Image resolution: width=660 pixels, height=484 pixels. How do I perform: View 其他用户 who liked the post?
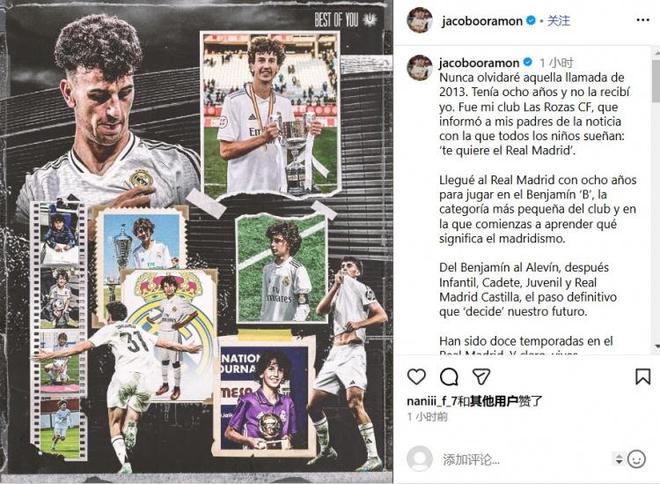(x=494, y=401)
